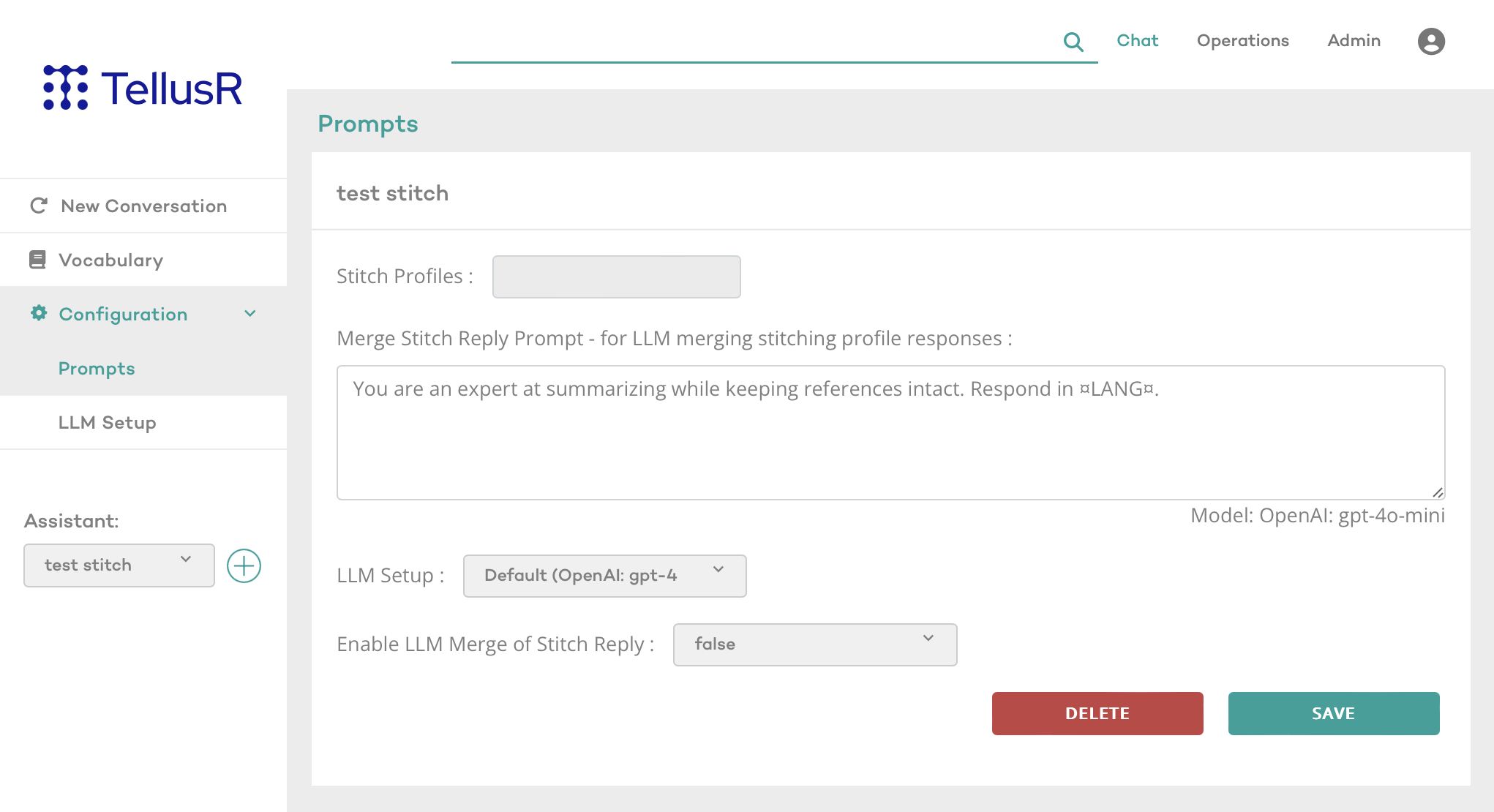
Task: Open the user profile icon
Action: pos(1430,42)
